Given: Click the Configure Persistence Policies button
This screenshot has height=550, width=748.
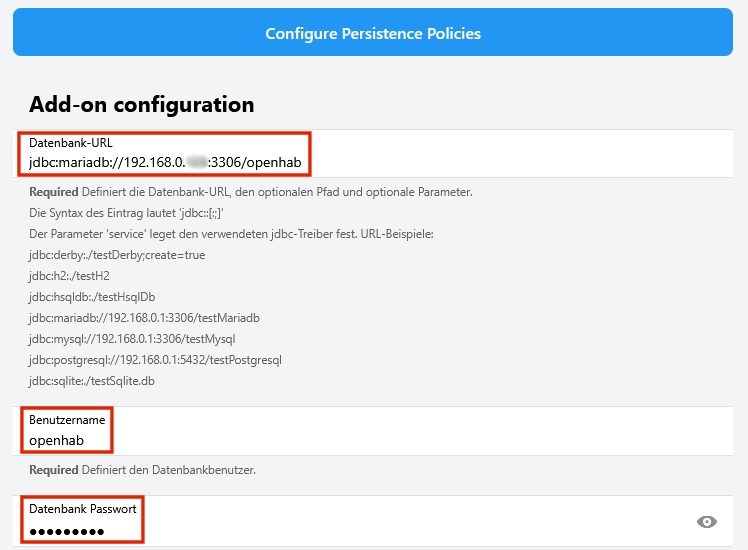Looking at the screenshot, I should (x=373, y=32).
